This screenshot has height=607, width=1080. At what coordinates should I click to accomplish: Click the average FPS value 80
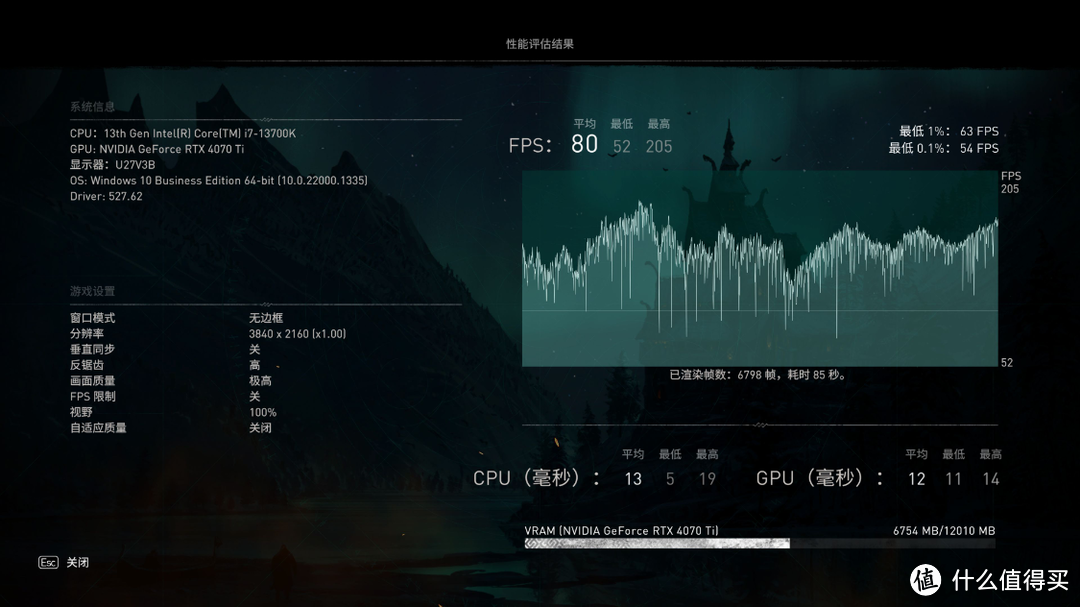coord(584,144)
